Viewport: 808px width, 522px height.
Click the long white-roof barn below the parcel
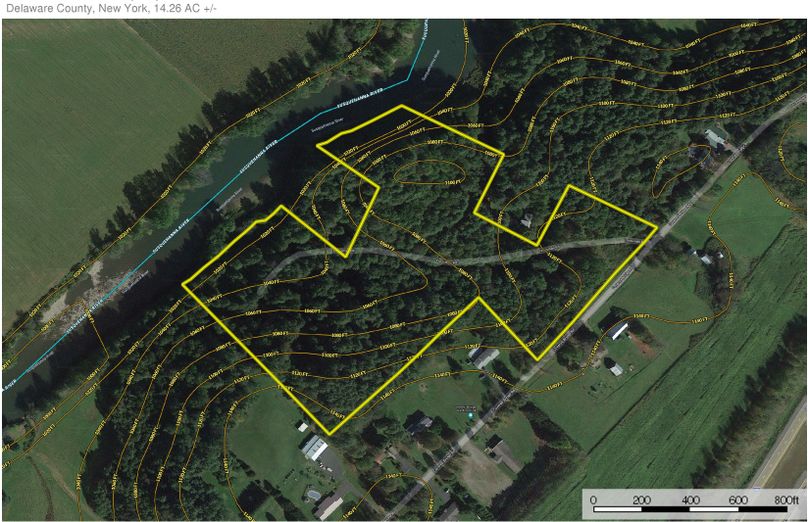click(314, 447)
